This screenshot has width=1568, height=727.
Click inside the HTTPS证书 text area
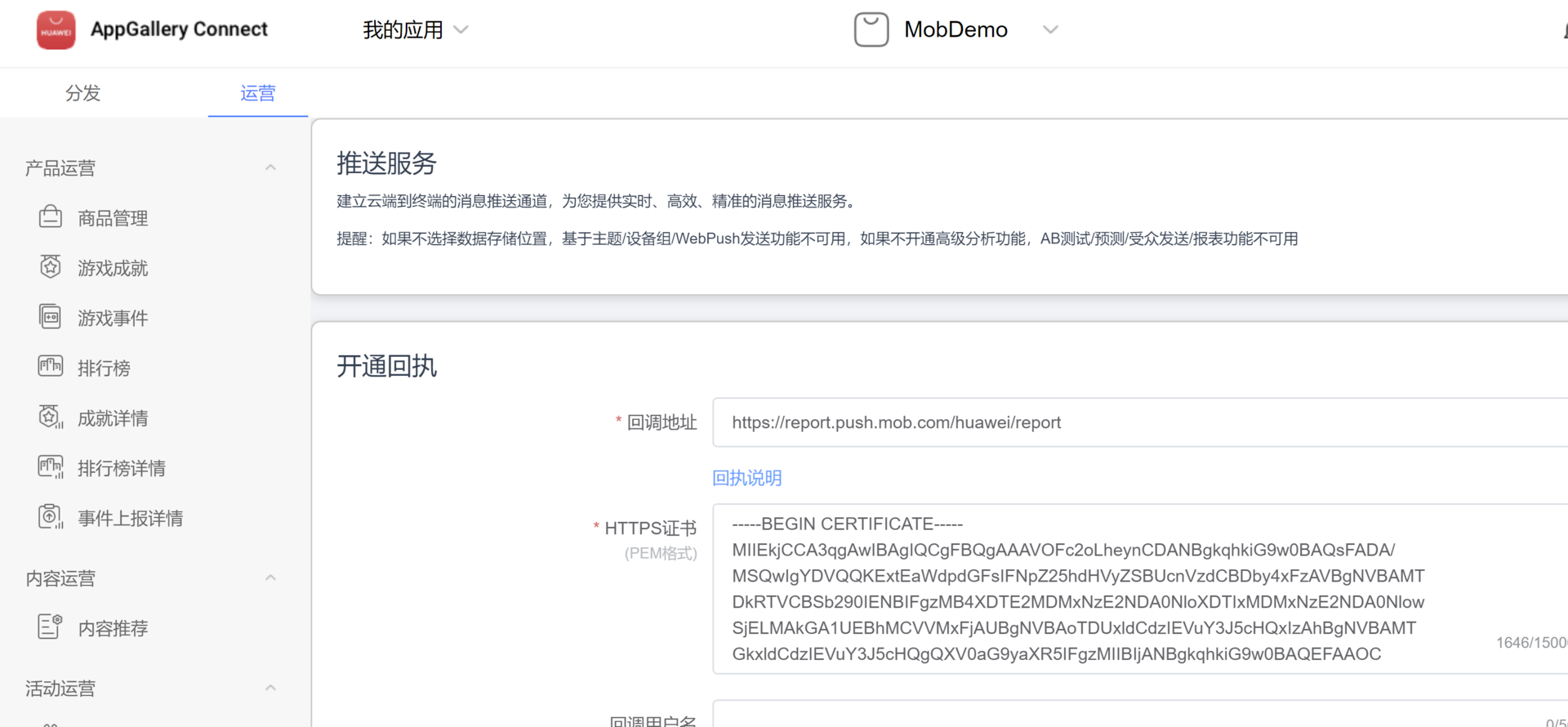click(1140, 589)
